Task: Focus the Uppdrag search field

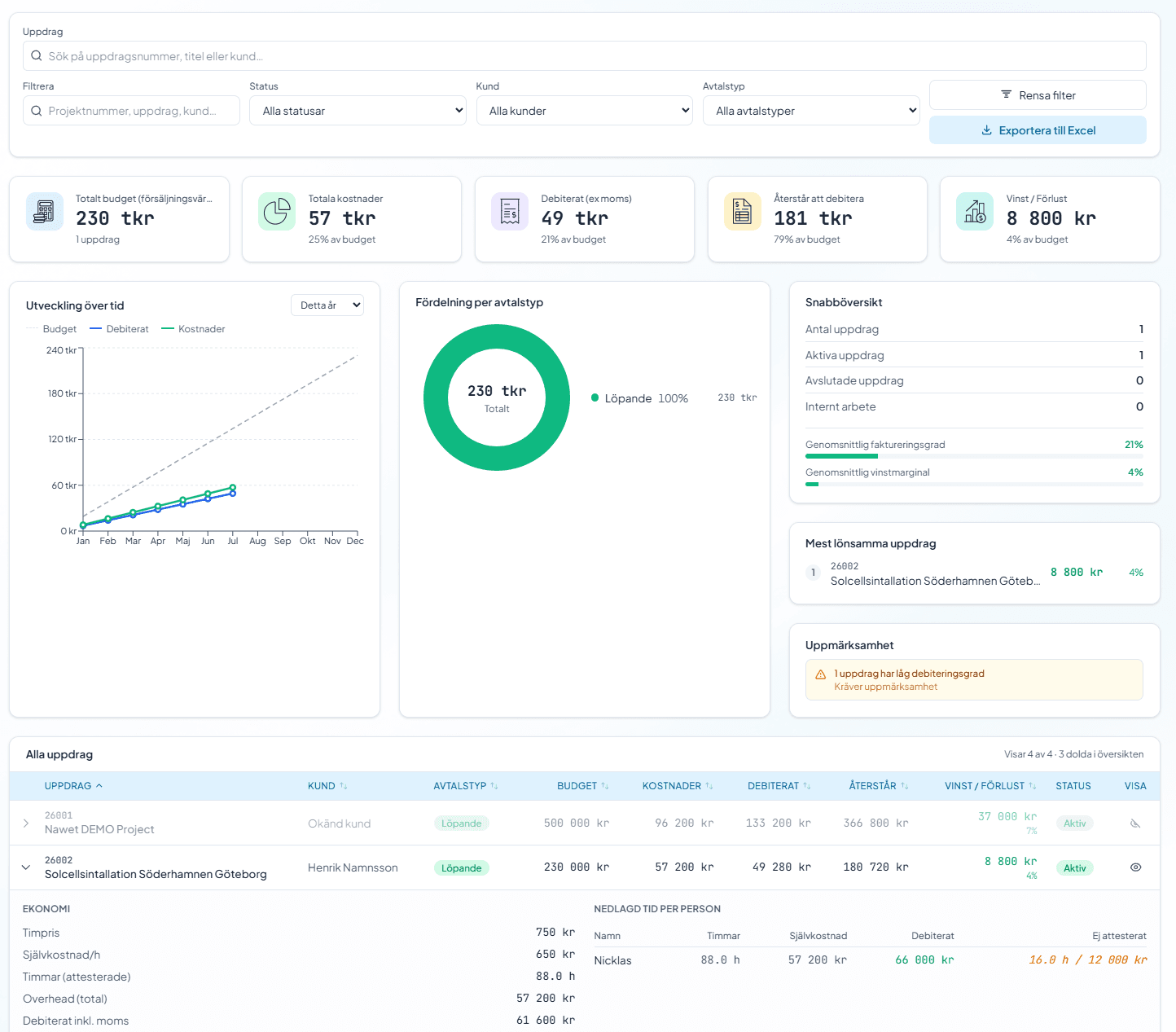Action: 585,56
